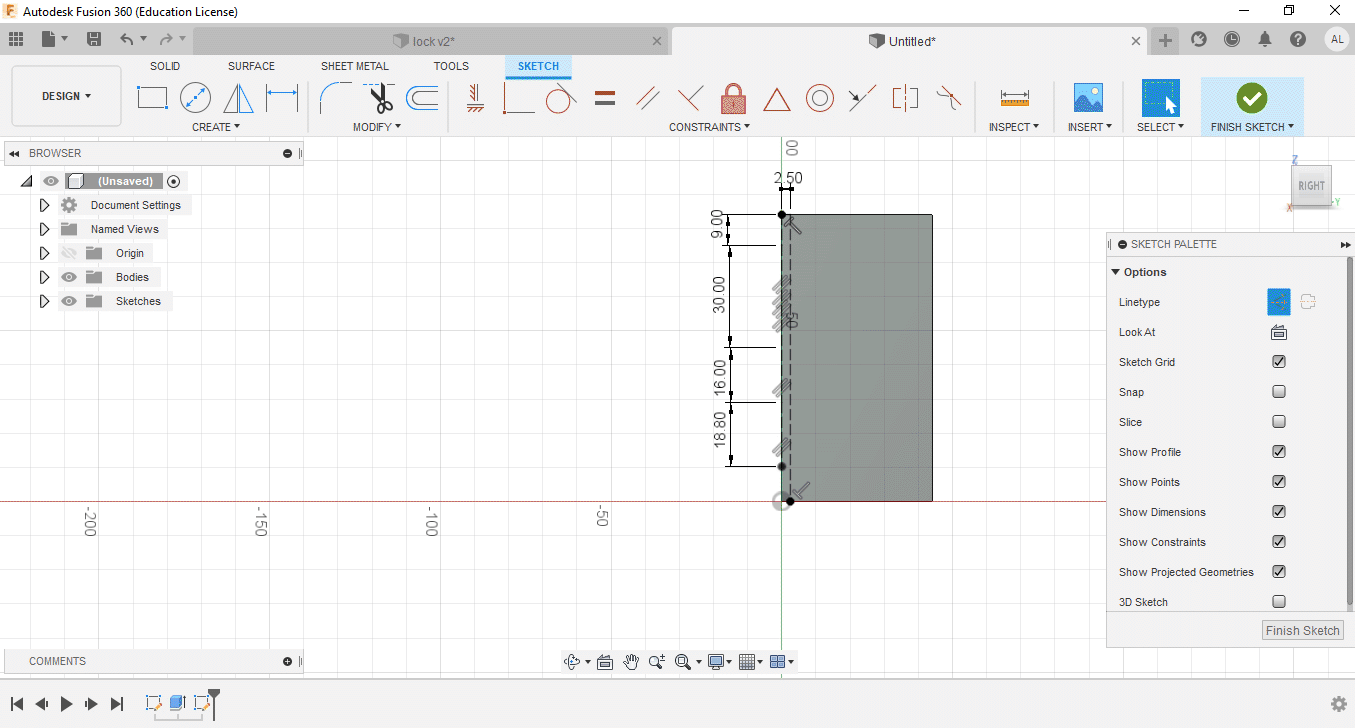Click the Orbit navigation tool

[x=572, y=661]
